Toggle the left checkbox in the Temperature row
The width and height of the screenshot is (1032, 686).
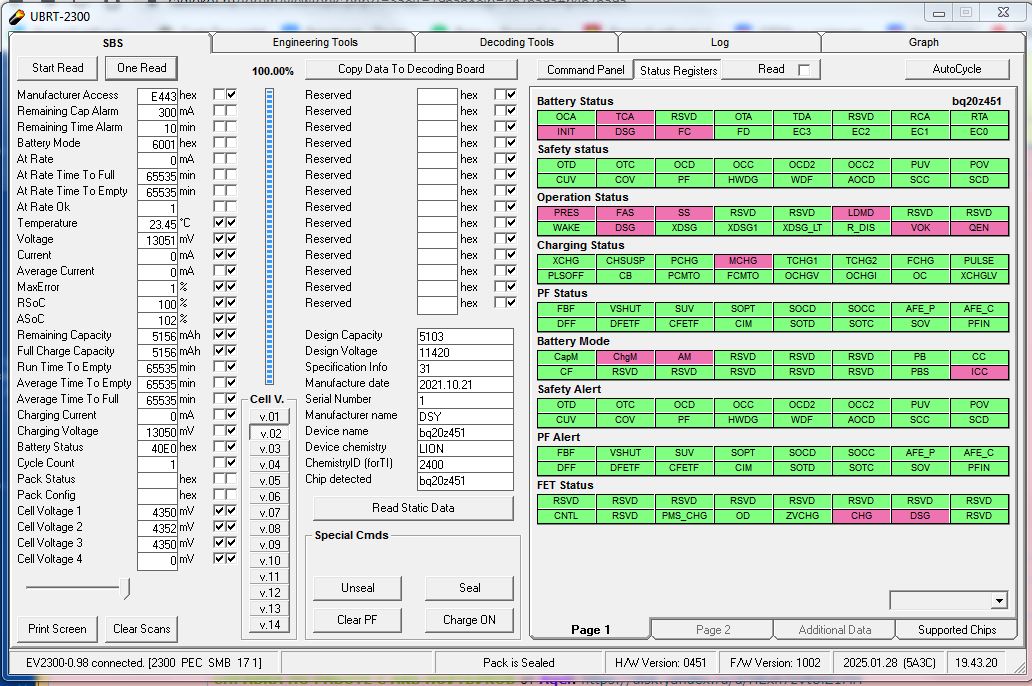tap(218, 223)
